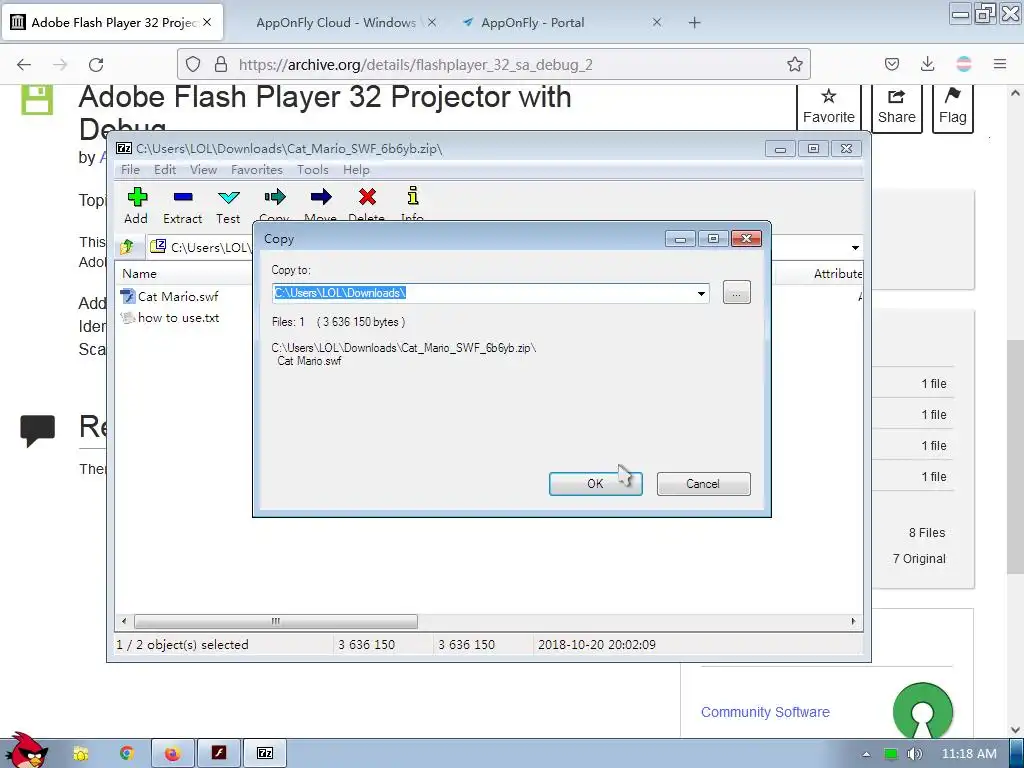The image size is (1024, 768).
Task: Click the 7-Zip taskbar icon
Action: click(x=264, y=754)
